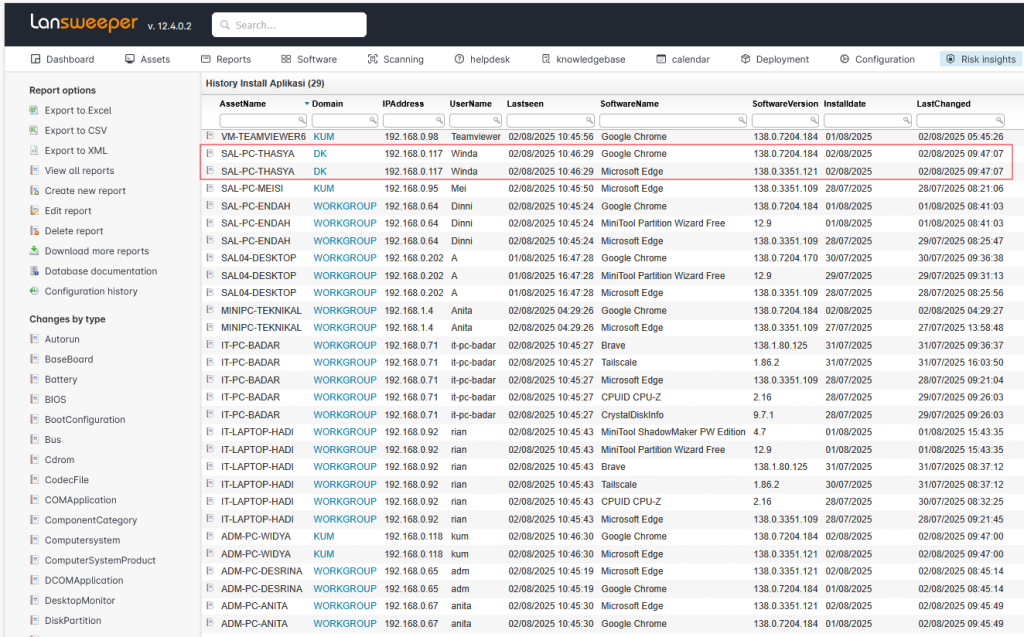Open the COMApplication changes link

click(x=80, y=500)
